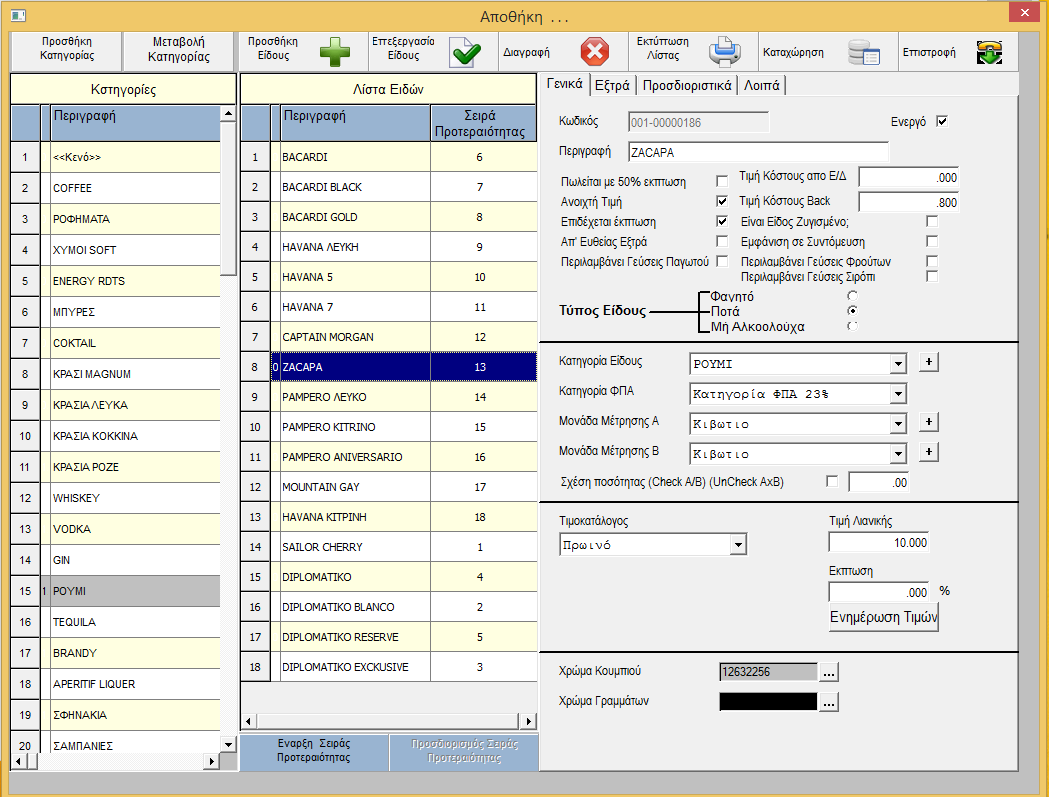
Task: Expand the Κατηγορία ΦΠΑ dropdown
Action: (x=897, y=394)
